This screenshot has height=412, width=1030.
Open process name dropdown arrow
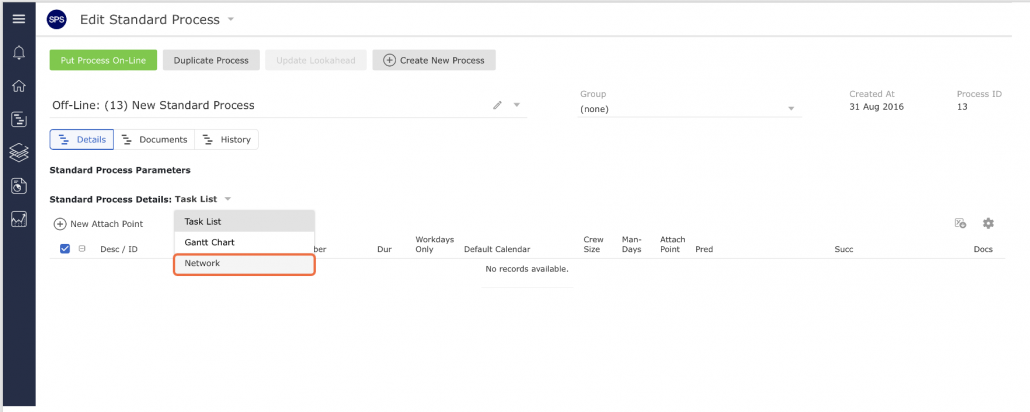[x=517, y=105]
